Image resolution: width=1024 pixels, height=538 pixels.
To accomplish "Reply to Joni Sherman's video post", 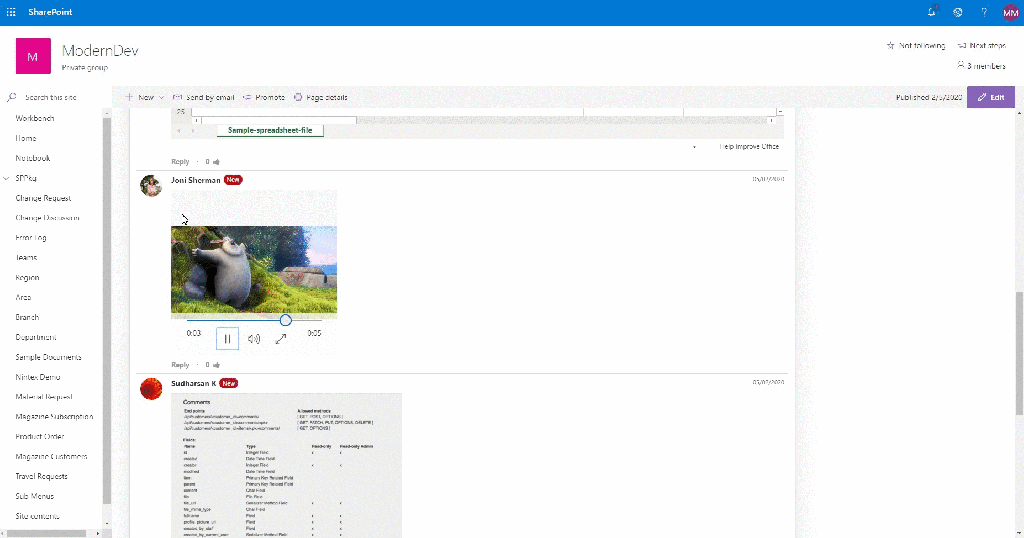I will coord(180,365).
